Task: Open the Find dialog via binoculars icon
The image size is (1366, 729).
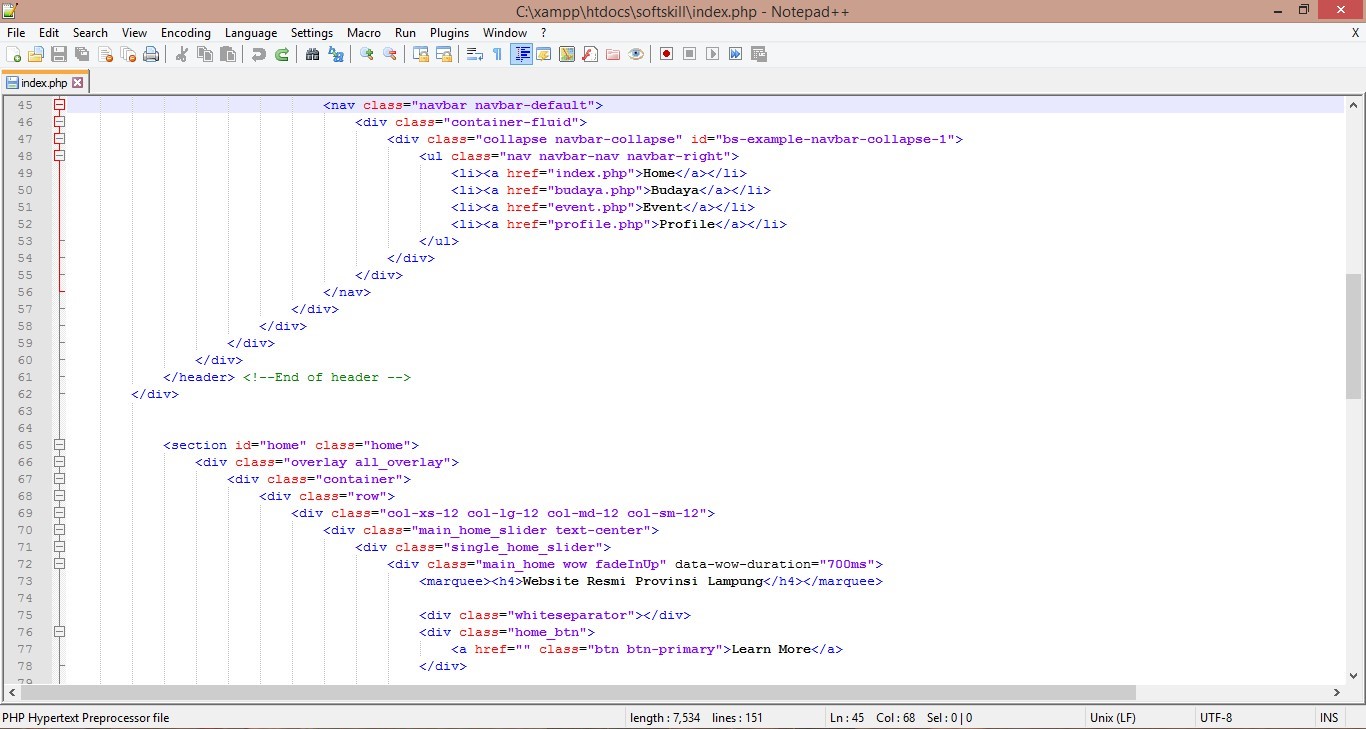Action: coord(312,54)
